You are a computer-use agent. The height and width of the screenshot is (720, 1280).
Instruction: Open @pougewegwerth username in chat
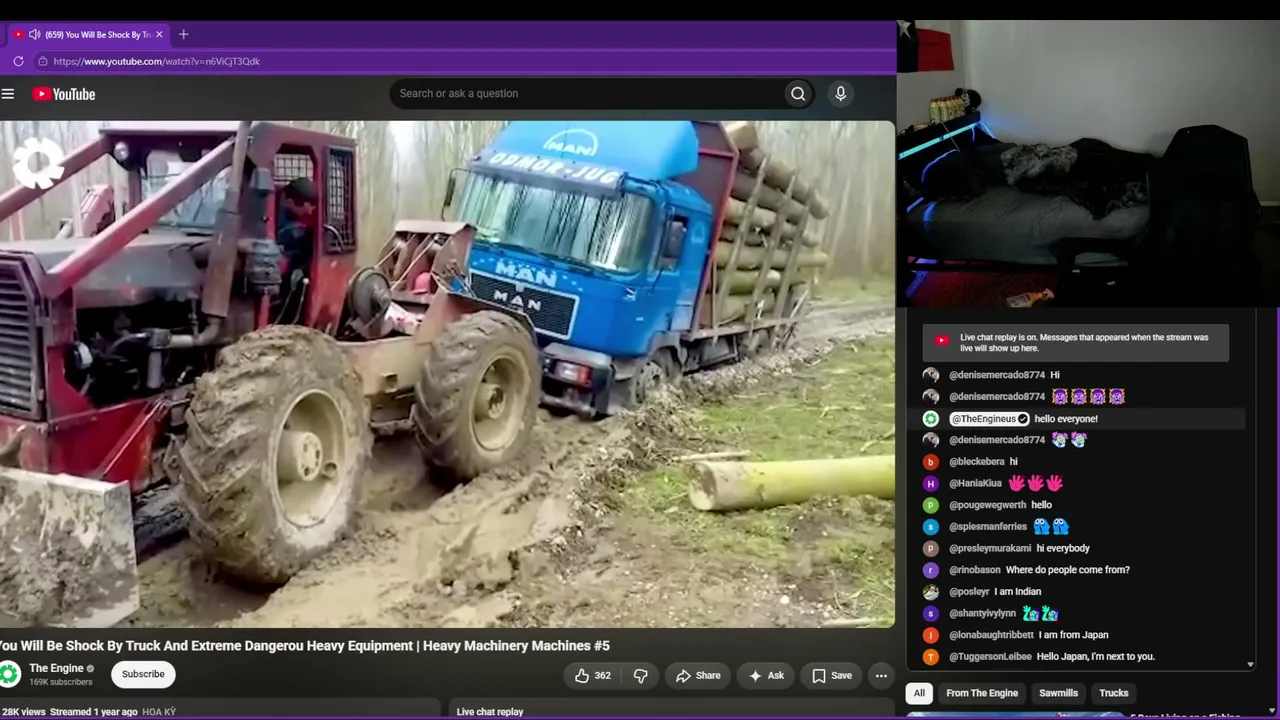click(988, 505)
